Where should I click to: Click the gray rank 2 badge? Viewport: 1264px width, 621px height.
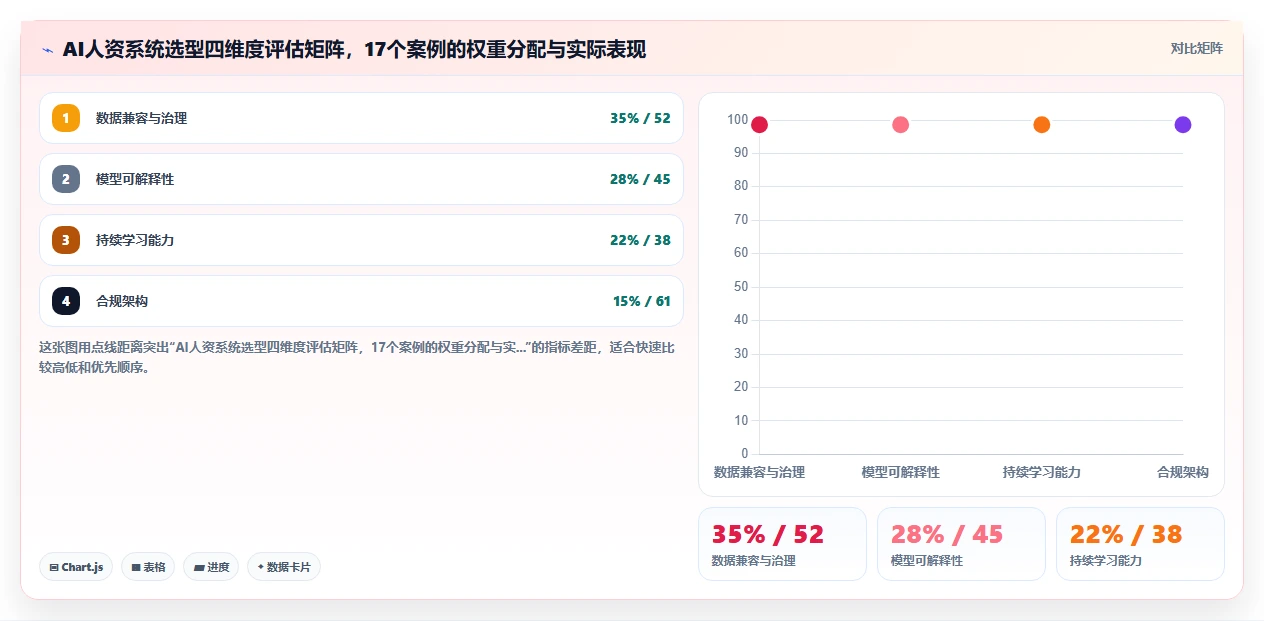[x=66, y=179]
